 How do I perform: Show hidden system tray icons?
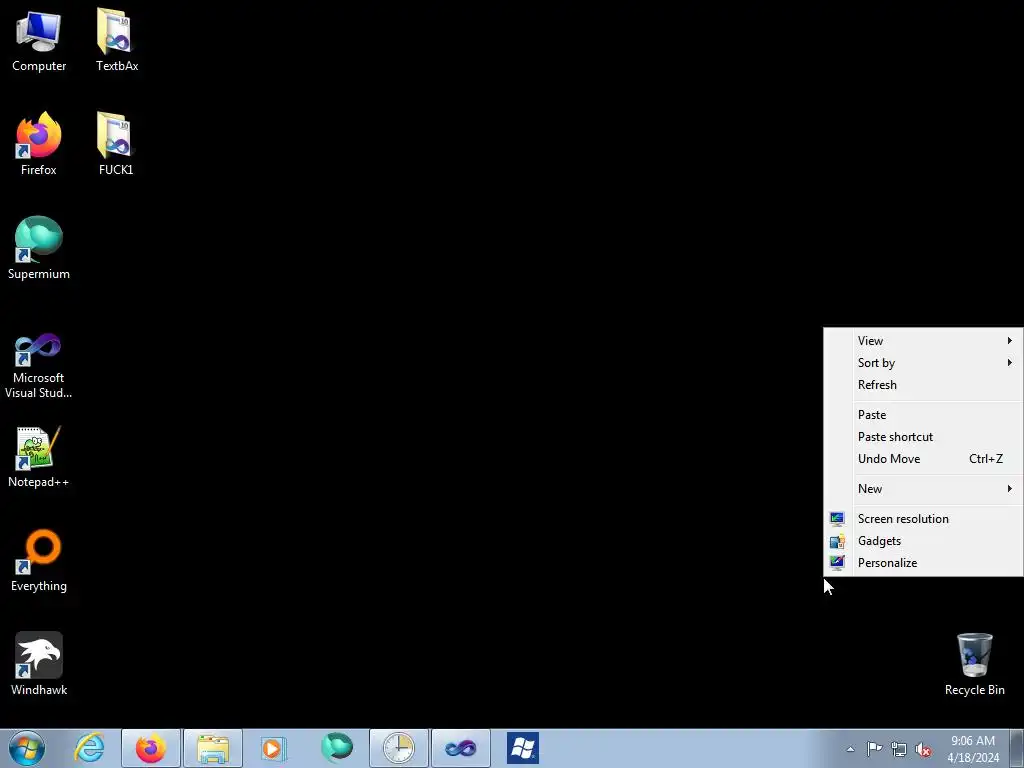click(850, 749)
